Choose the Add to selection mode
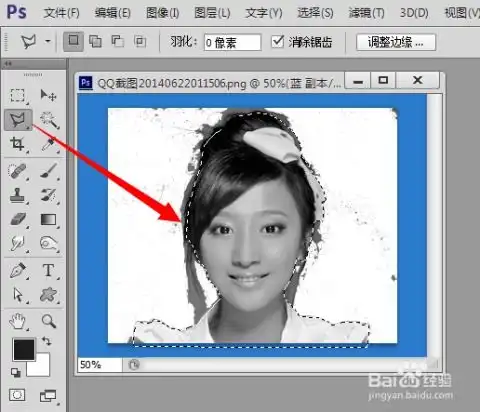This screenshot has width=480, height=412. [x=95, y=42]
